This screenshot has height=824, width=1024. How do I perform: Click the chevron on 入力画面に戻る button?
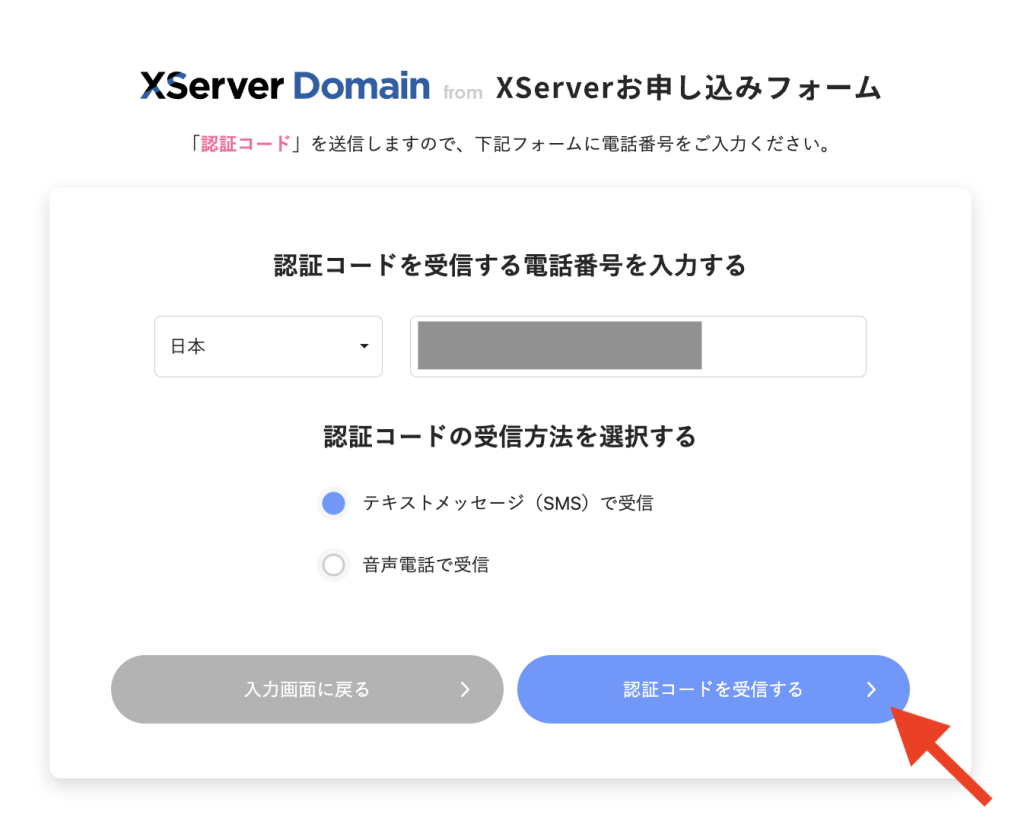click(x=465, y=689)
